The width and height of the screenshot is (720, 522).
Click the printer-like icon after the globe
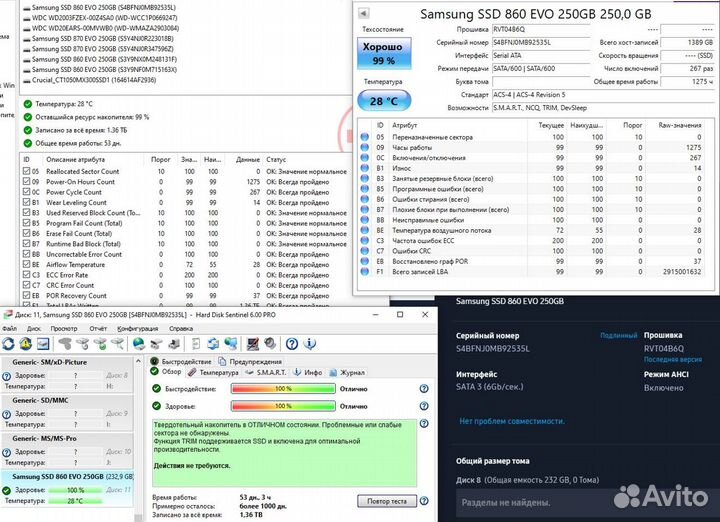pos(156,343)
